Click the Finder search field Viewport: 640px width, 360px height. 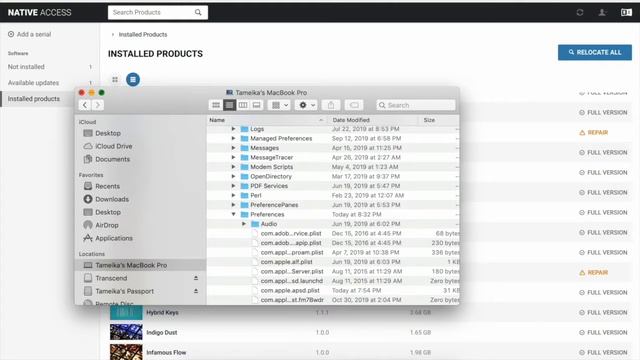click(416, 105)
